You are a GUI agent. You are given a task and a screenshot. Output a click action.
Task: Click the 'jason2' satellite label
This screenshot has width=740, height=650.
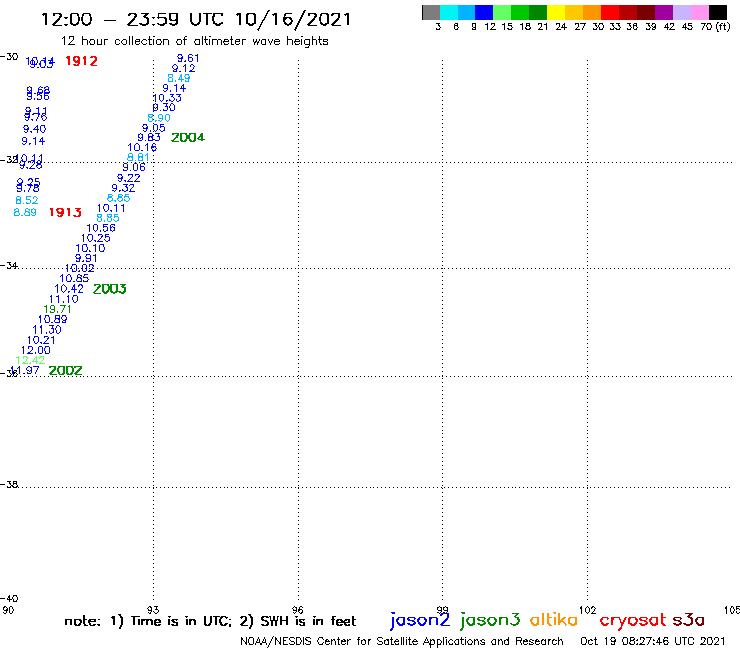point(419,620)
